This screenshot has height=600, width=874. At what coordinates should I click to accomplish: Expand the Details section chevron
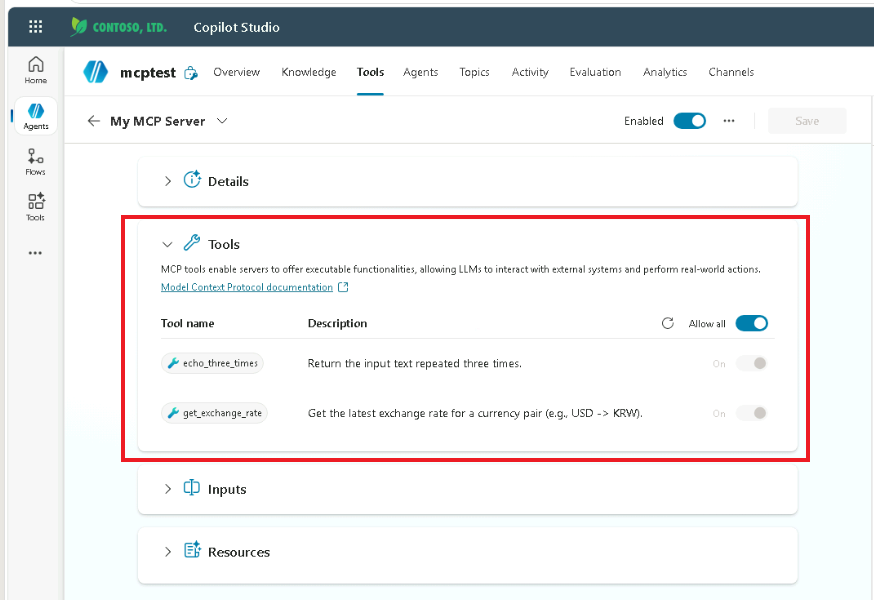coord(168,181)
